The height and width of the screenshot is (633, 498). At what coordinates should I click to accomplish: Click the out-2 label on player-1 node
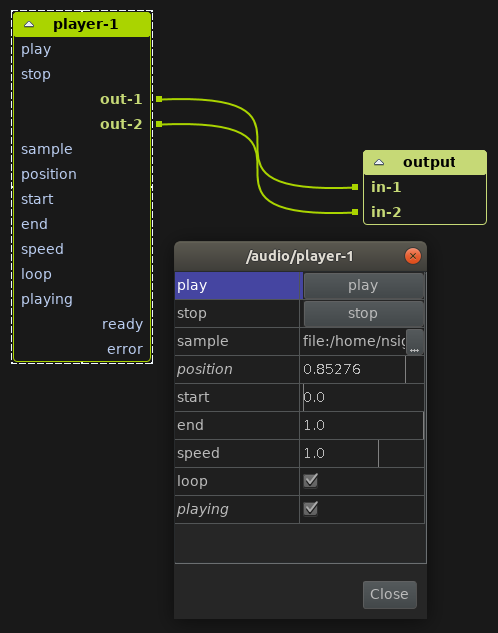coord(121,124)
